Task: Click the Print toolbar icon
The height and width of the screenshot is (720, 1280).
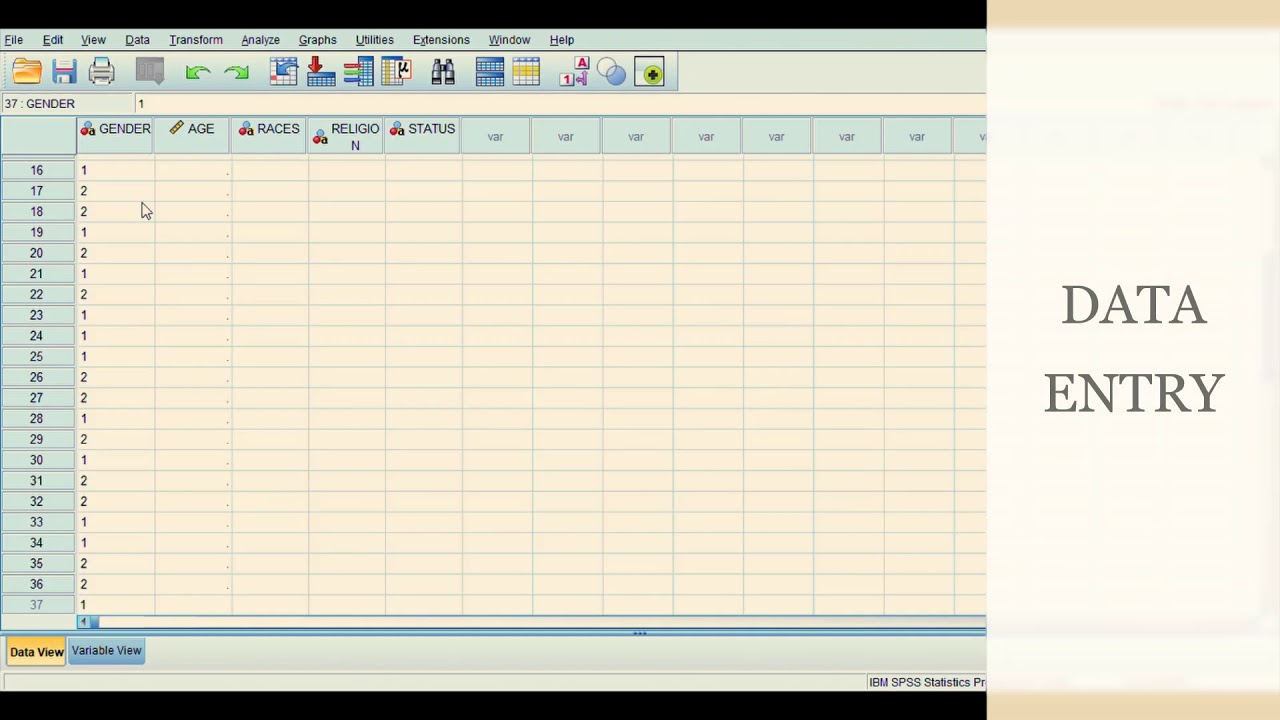Action: pos(102,72)
